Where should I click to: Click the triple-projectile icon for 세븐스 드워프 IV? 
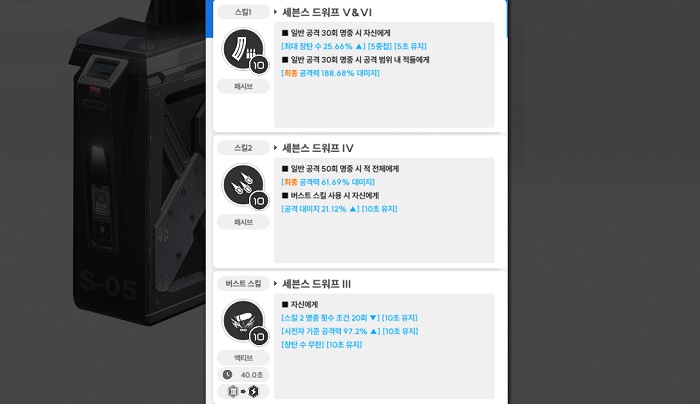click(x=243, y=184)
